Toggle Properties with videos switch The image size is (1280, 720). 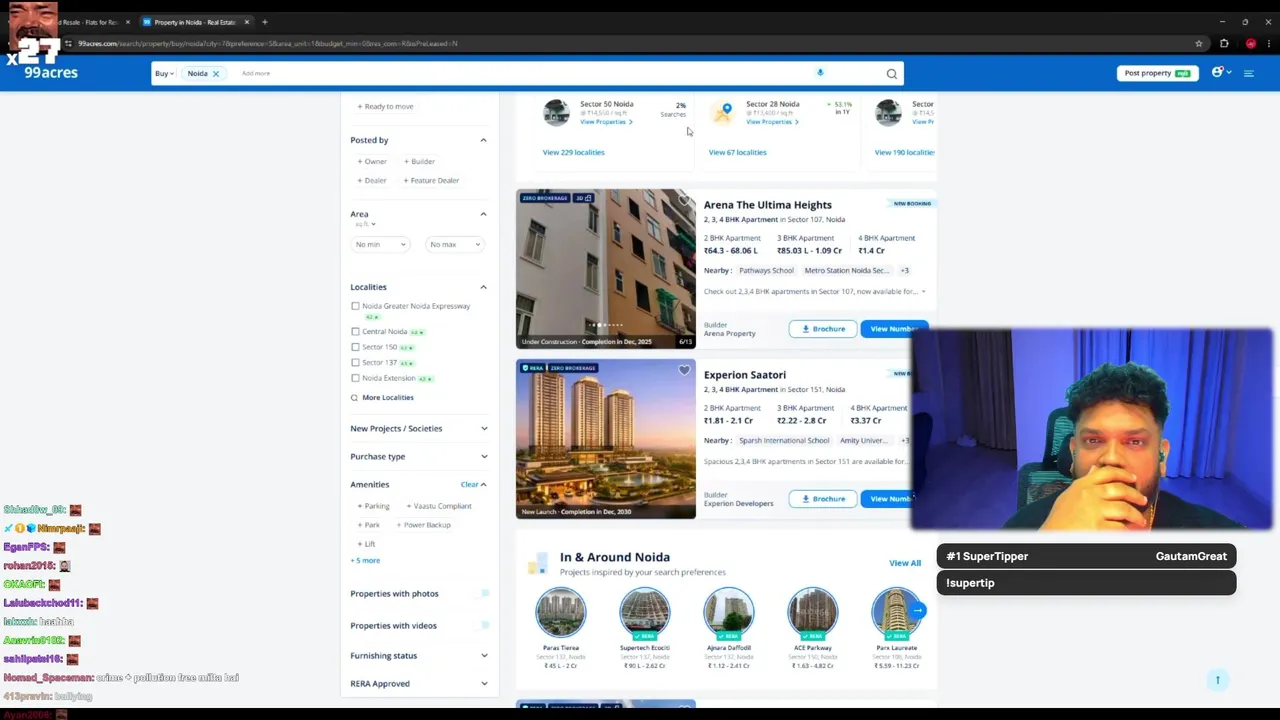[x=483, y=626]
